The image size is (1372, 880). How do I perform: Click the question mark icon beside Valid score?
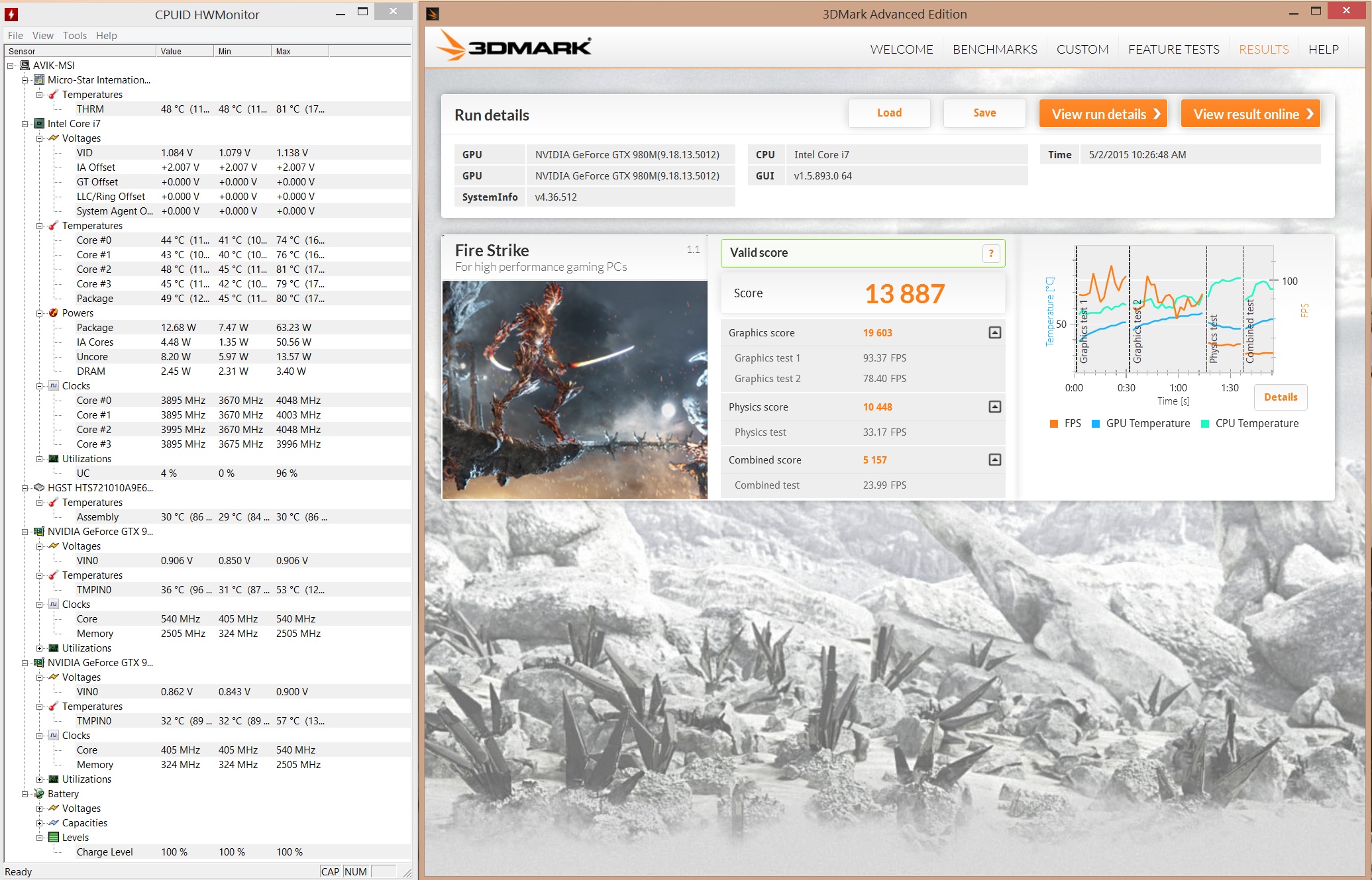click(991, 253)
